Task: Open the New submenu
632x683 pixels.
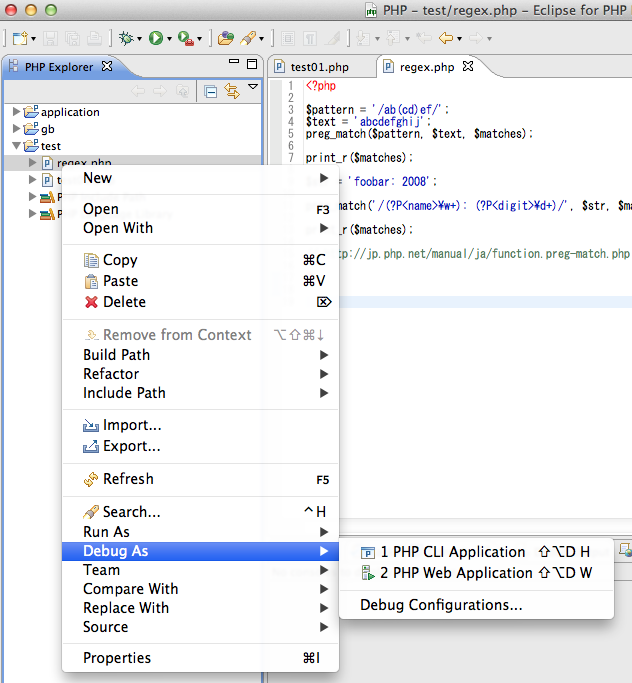Action: pyautogui.click(x=200, y=178)
